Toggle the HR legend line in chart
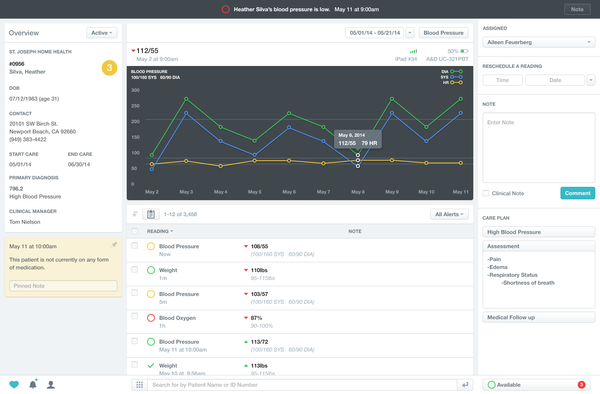The width and height of the screenshot is (600, 394). click(456, 82)
